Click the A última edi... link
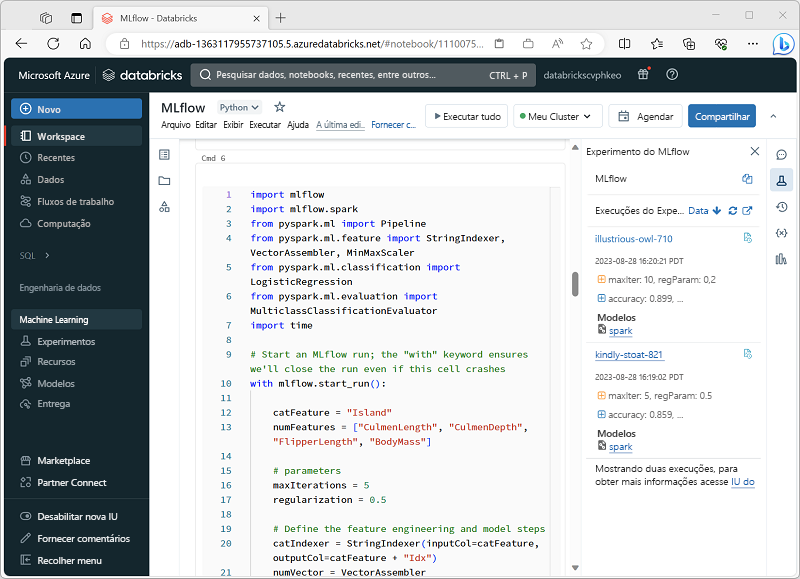 [340, 124]
